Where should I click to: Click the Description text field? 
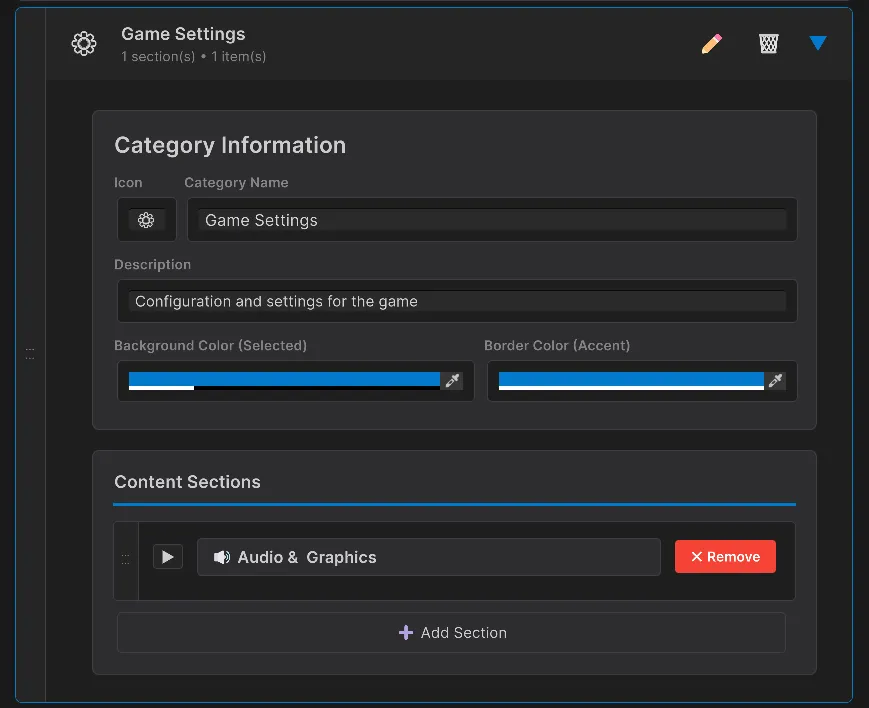point(456,301)
